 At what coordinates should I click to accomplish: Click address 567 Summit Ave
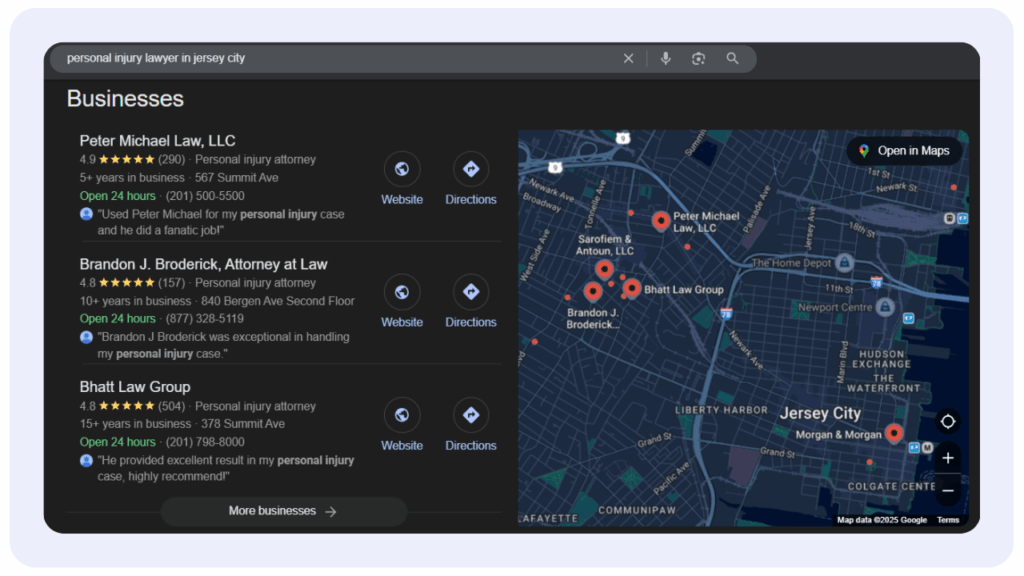(236, 178)
